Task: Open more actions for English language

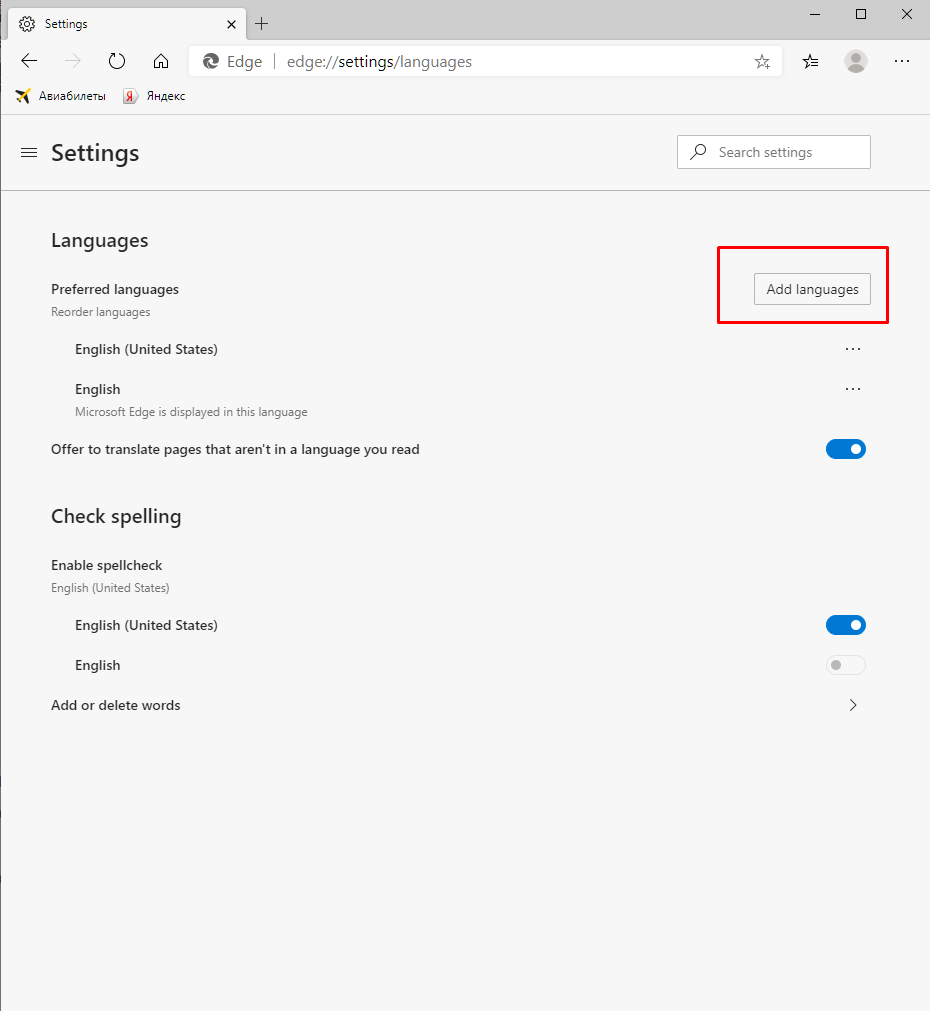Action: coord(852,389)
